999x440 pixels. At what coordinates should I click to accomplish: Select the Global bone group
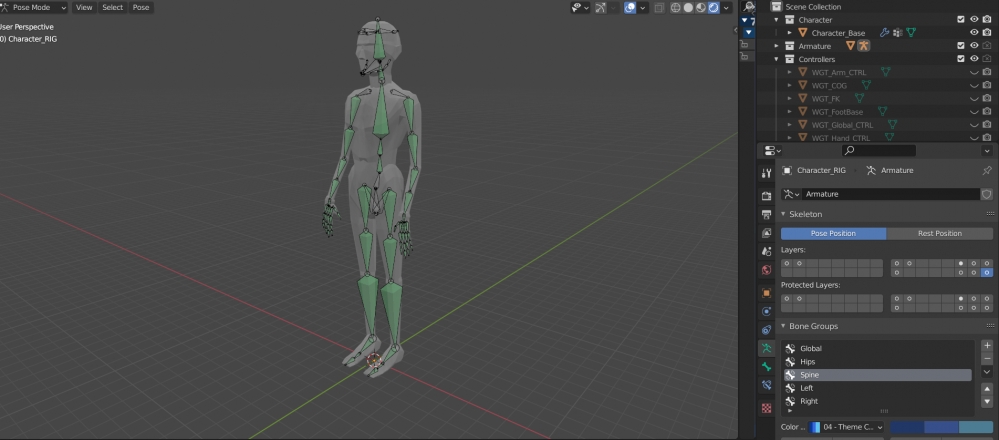(878, 348)
